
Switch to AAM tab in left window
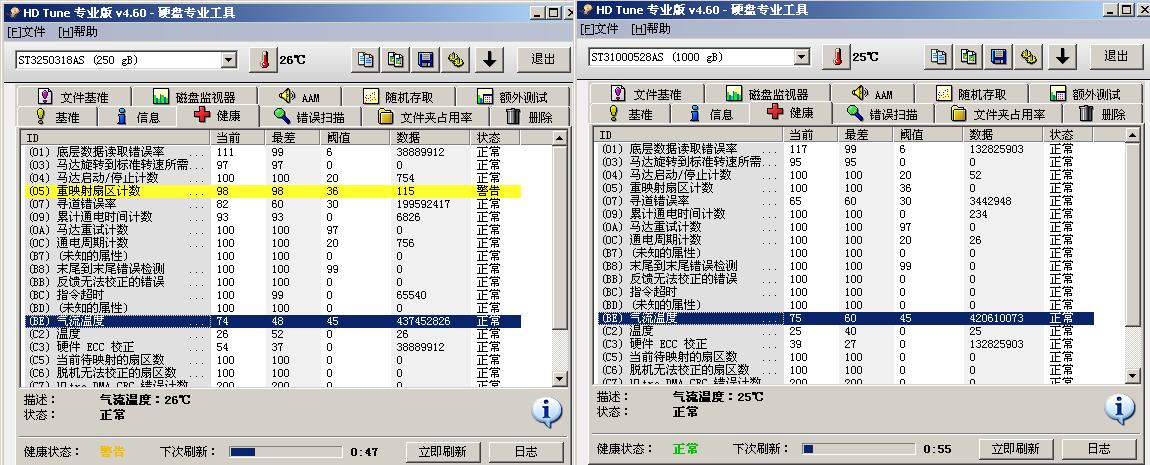[x=300, y=97]
